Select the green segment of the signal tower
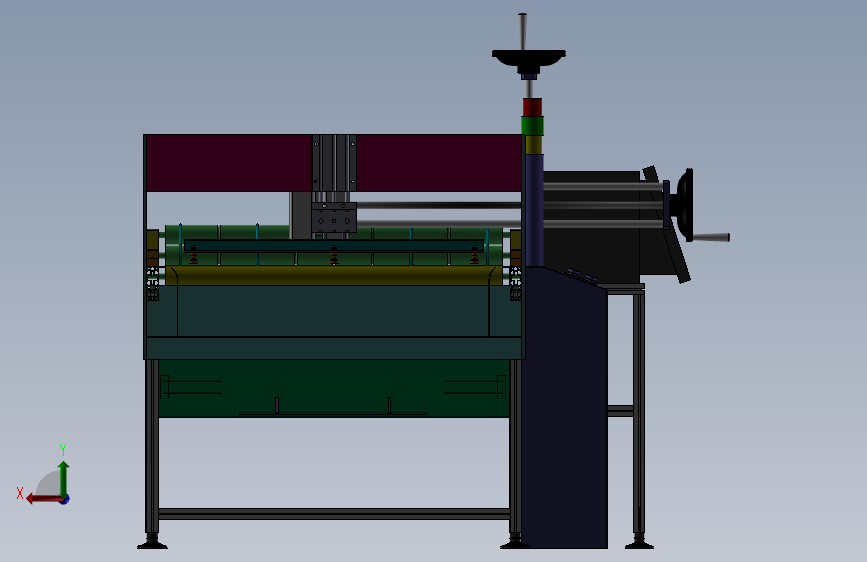Screen dimensions: 867x562 pos(532,126)
